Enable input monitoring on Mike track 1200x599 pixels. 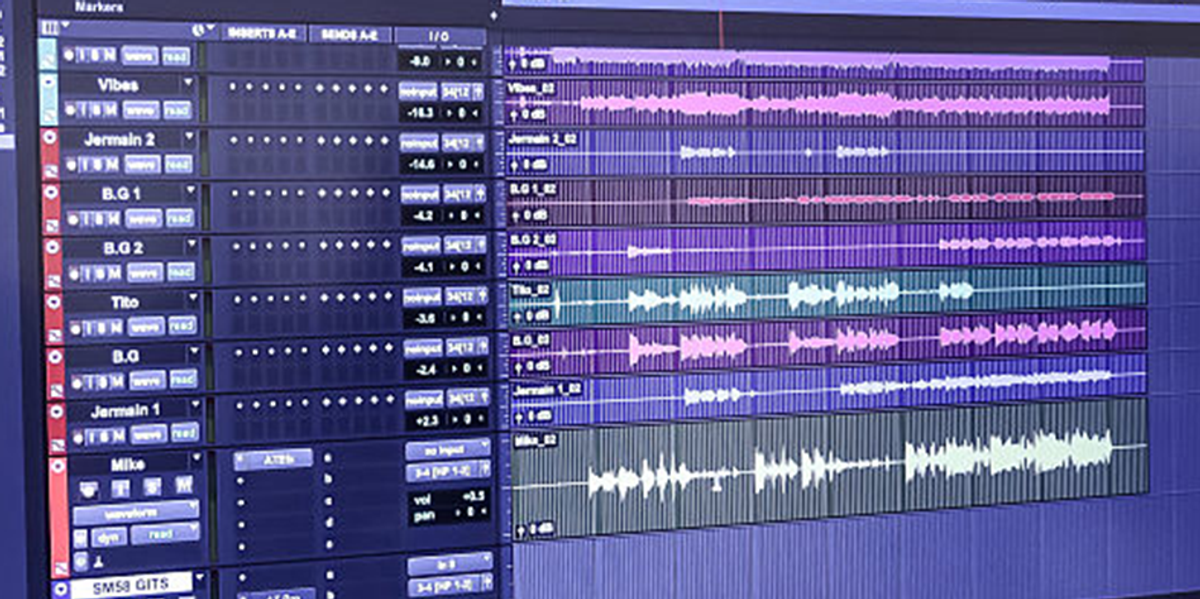pos(121,488)
